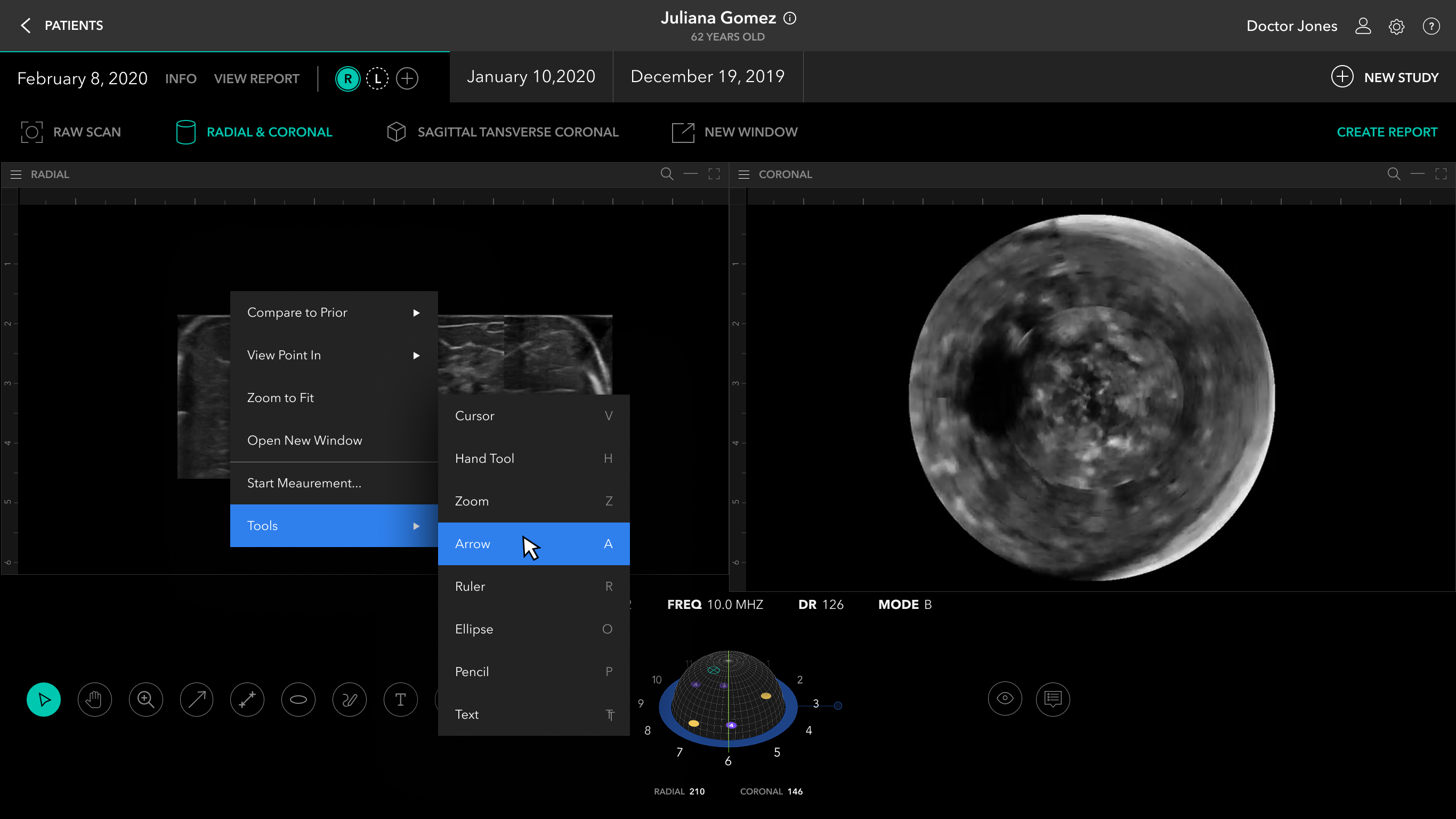Switch to right breast R toggle
This screenshot has height=819, width=1456.
coord(347,78)
